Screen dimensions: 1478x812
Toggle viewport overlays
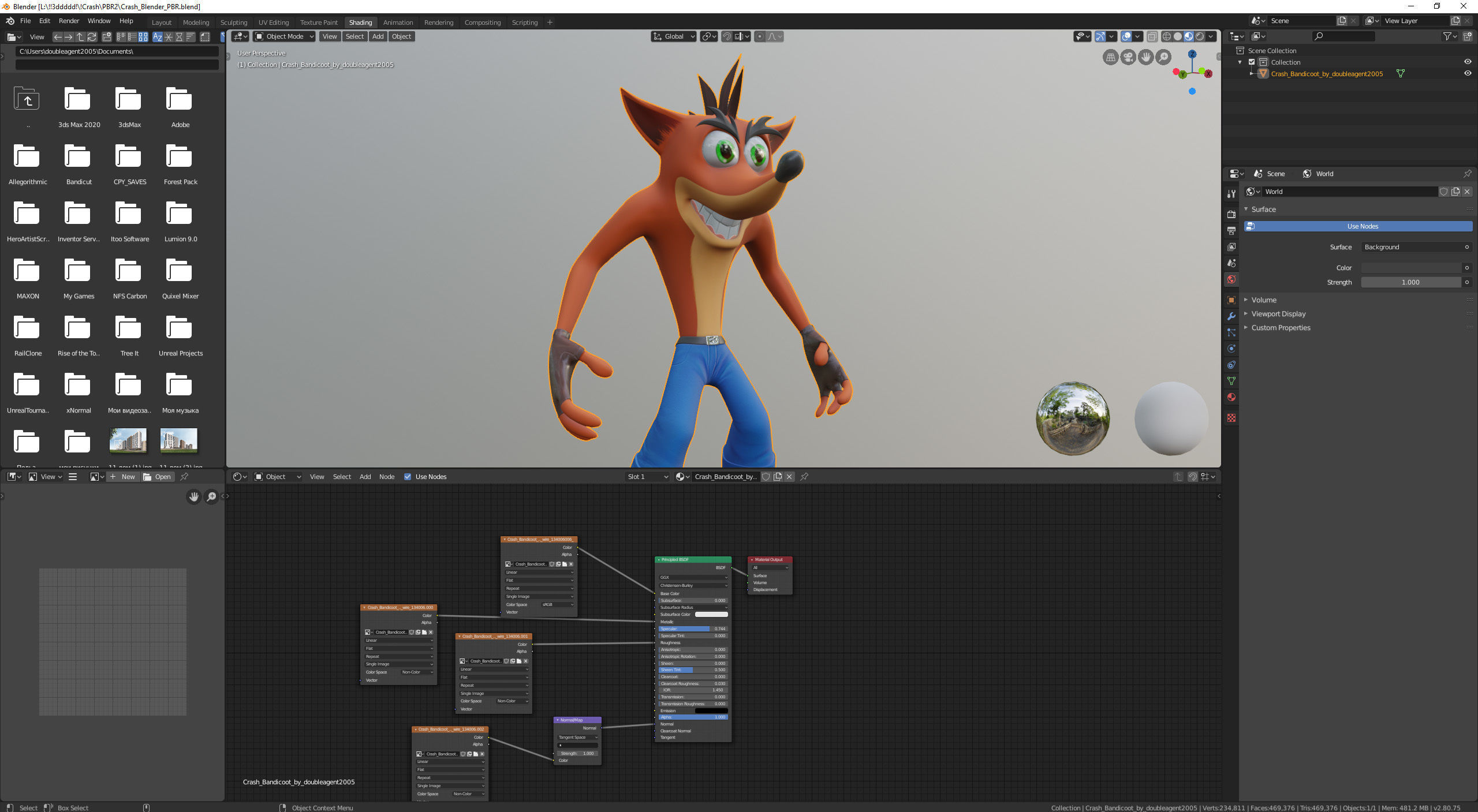coord(1126,36)
